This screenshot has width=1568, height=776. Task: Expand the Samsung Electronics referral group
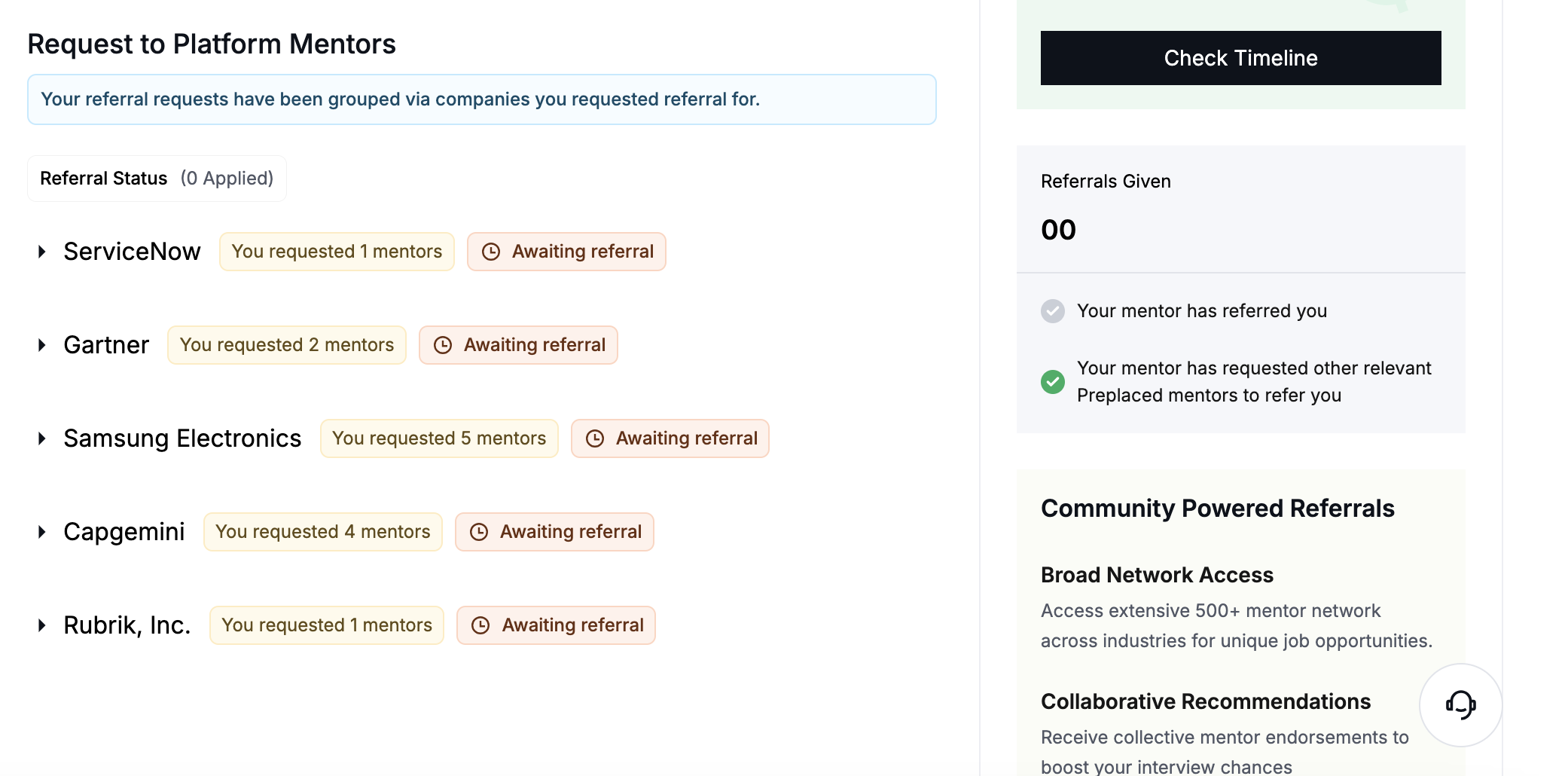(42, 438)
